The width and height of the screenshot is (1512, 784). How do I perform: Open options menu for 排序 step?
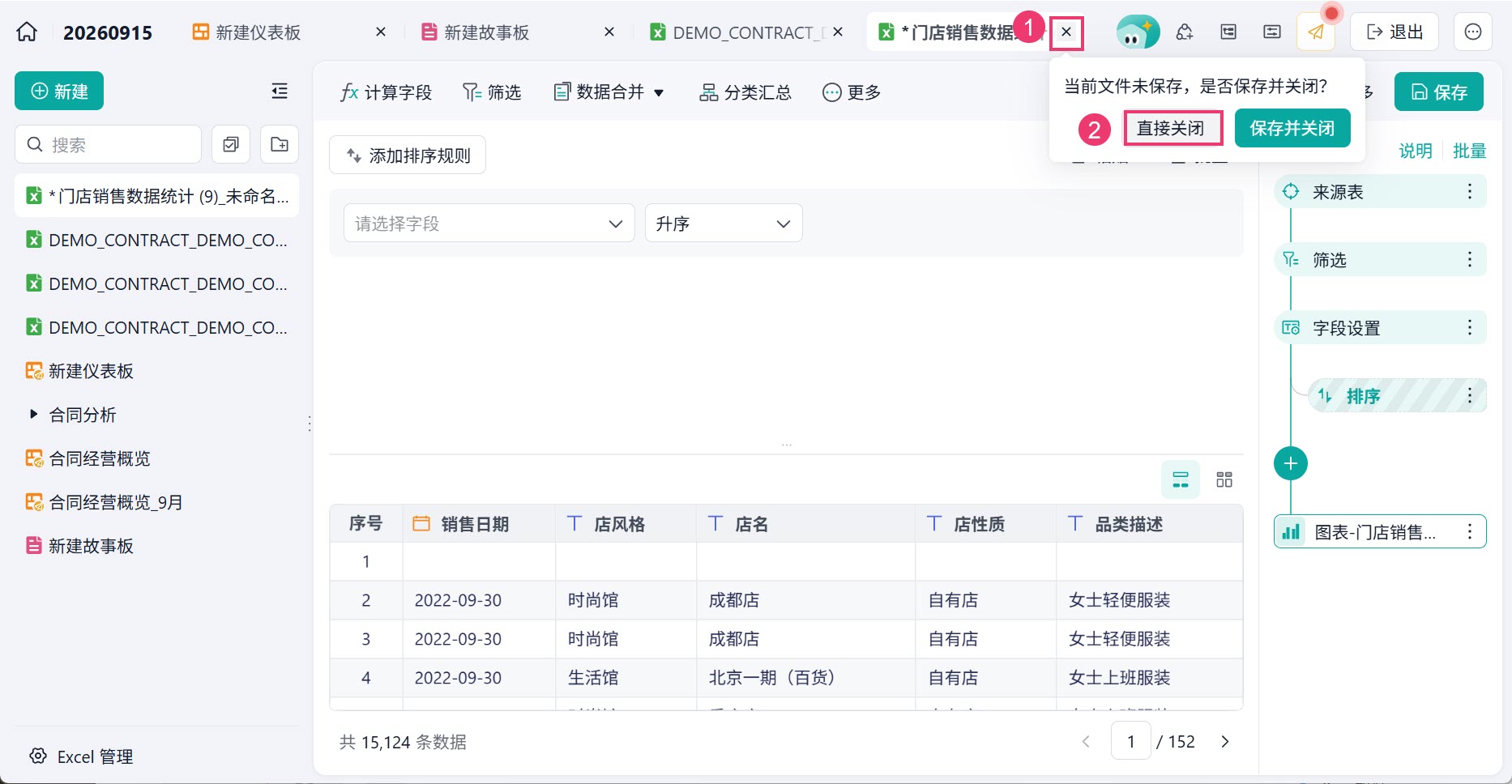[1469, 395]
